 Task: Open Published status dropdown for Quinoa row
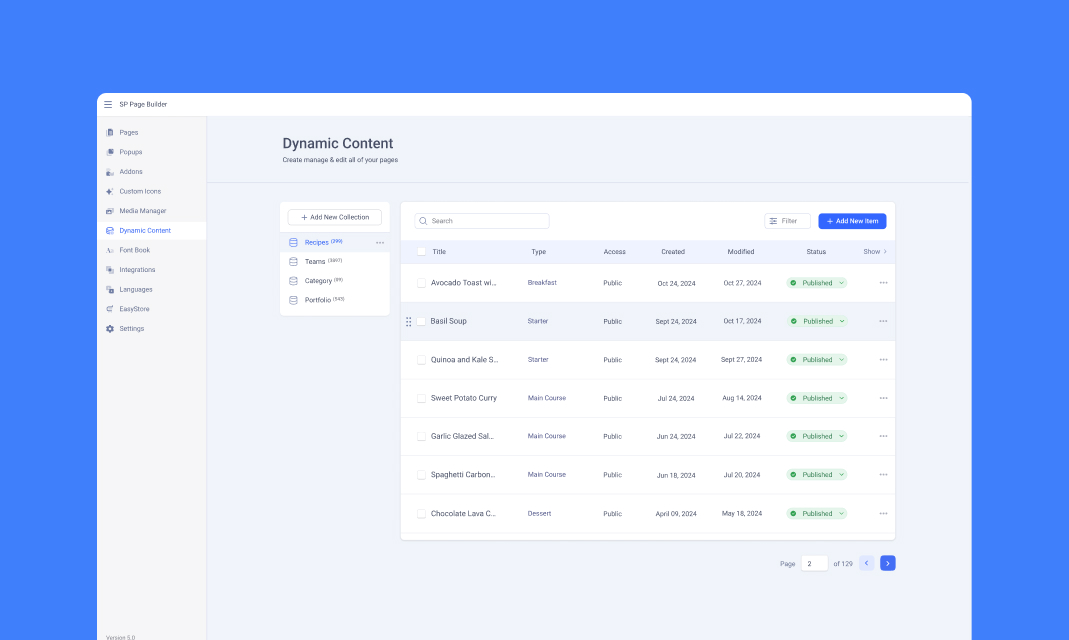pos(841,360)
